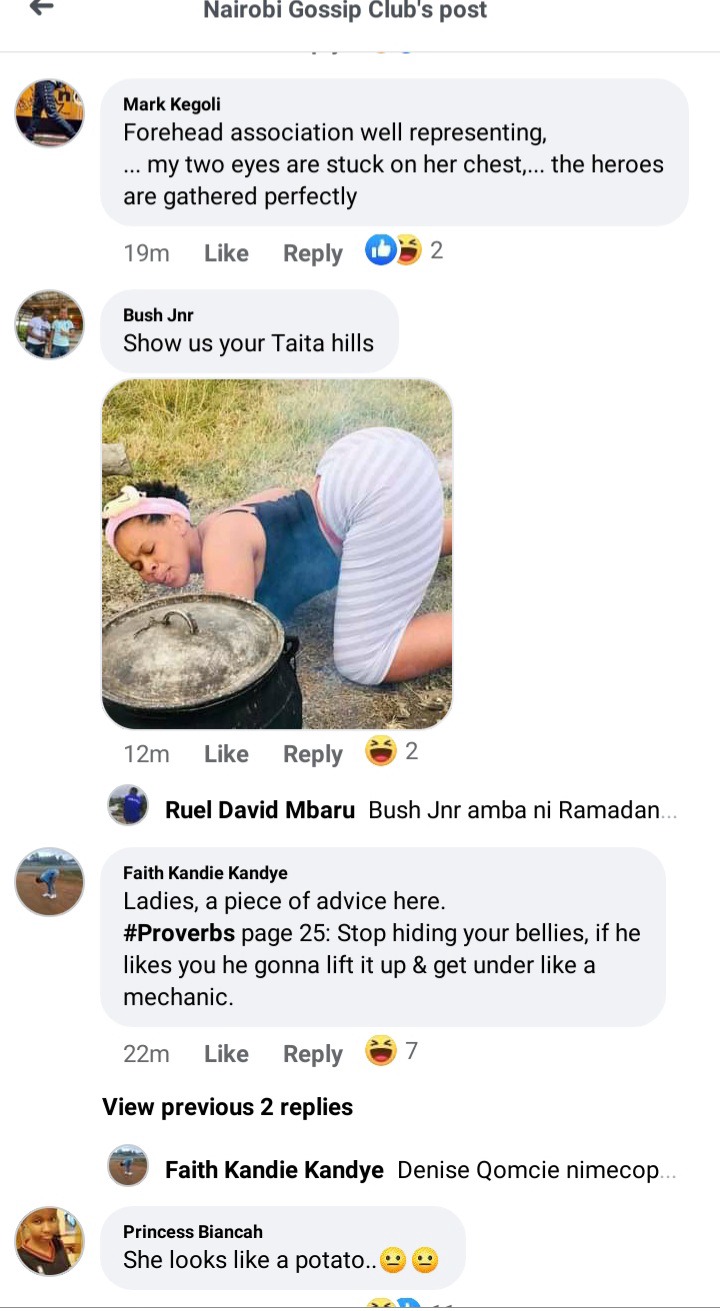This screenshot has height=1311, width=720.
Task: Reply to Faith Kandie Kandye's comment
Action: coord(313,1054)
